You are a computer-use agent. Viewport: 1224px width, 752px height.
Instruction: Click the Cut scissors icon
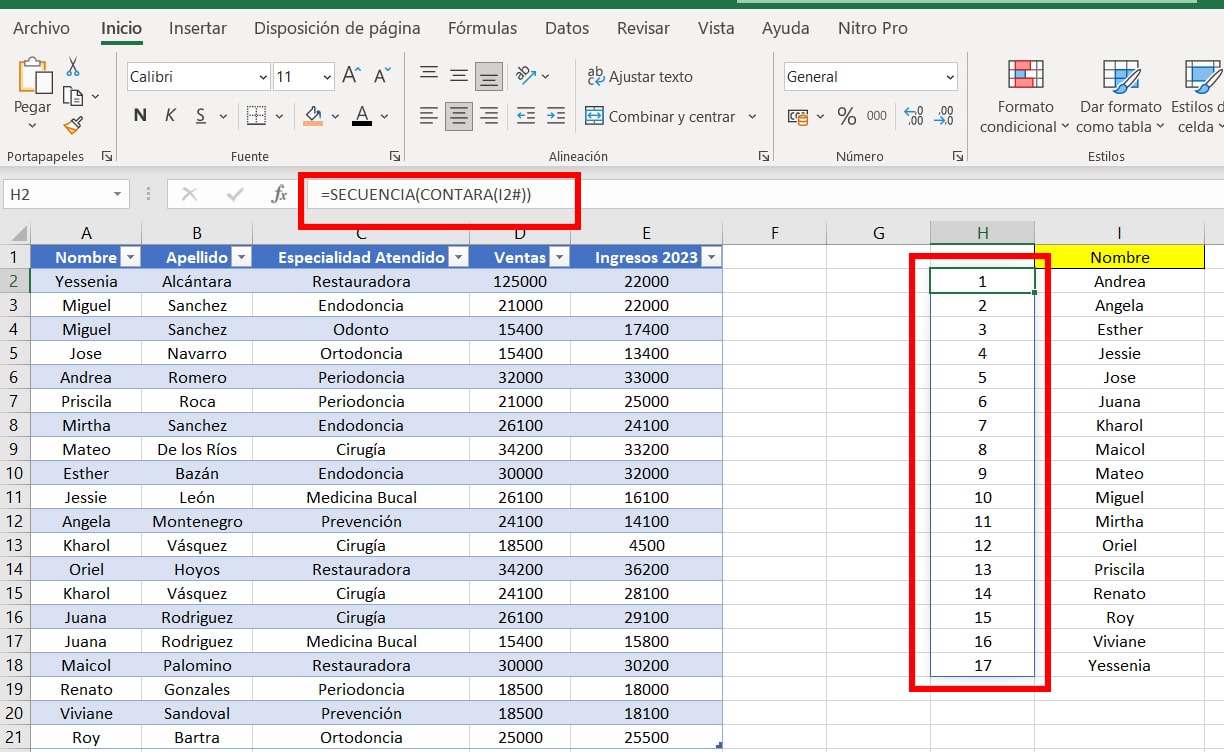(72, 68)
